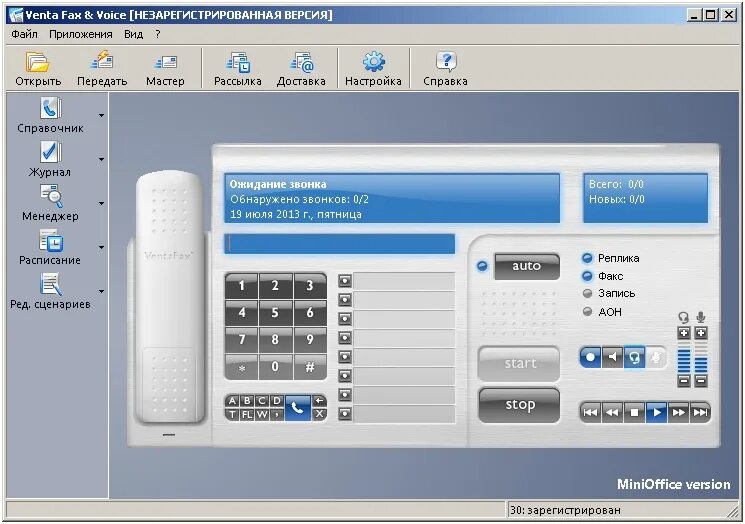Click the stop button

tap(519, 405)
